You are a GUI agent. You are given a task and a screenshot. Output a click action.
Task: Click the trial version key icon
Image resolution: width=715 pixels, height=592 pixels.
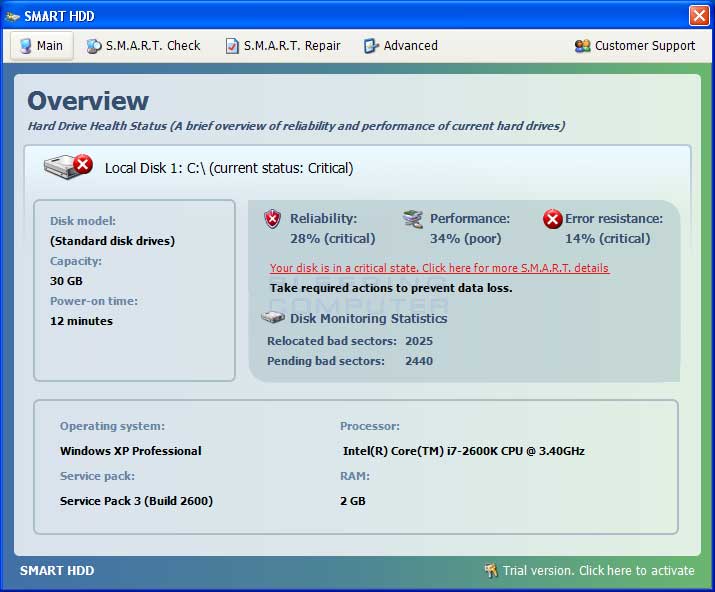[x=491, y=570]
